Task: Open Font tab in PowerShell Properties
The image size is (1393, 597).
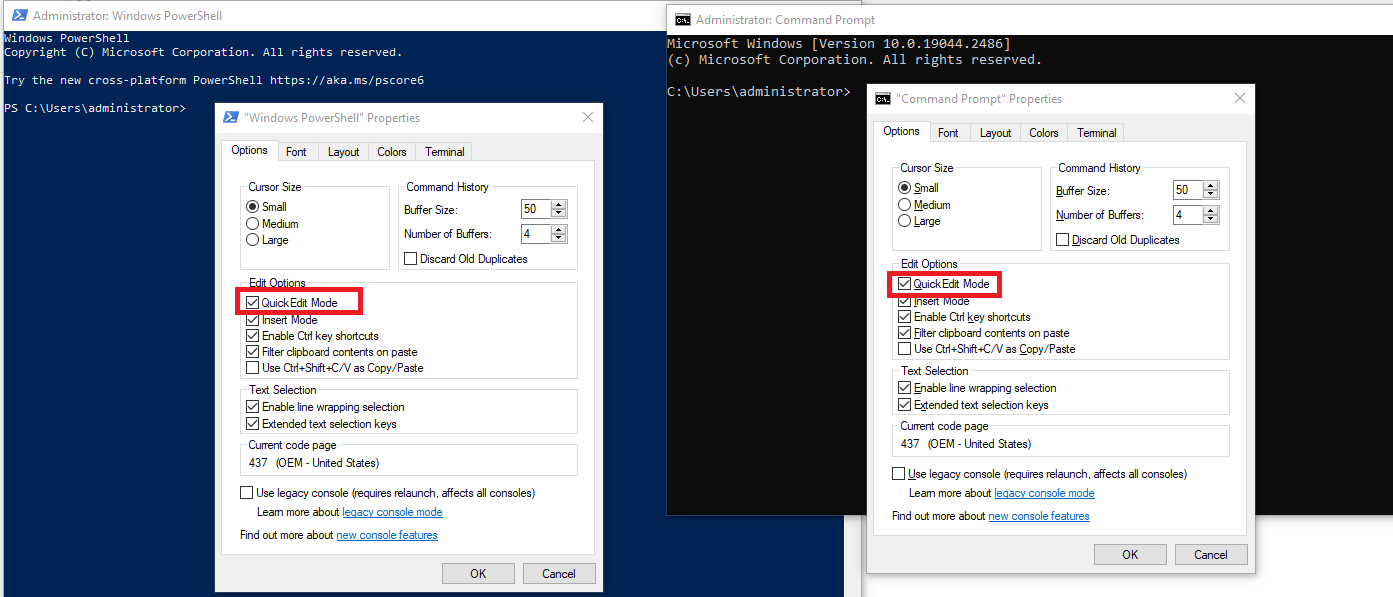Action: [296, 152]
